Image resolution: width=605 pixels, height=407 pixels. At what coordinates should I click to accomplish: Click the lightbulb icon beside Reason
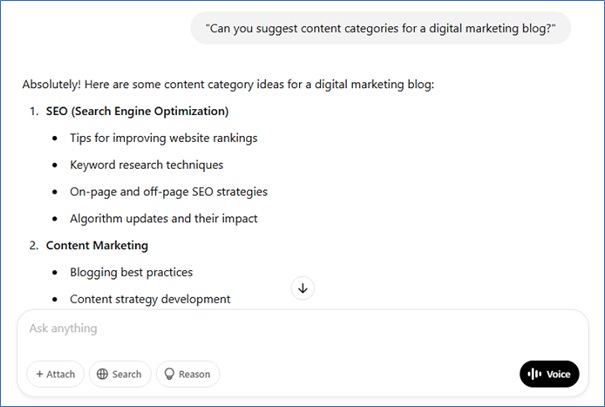pyautogui.click(x=169, y=374)
